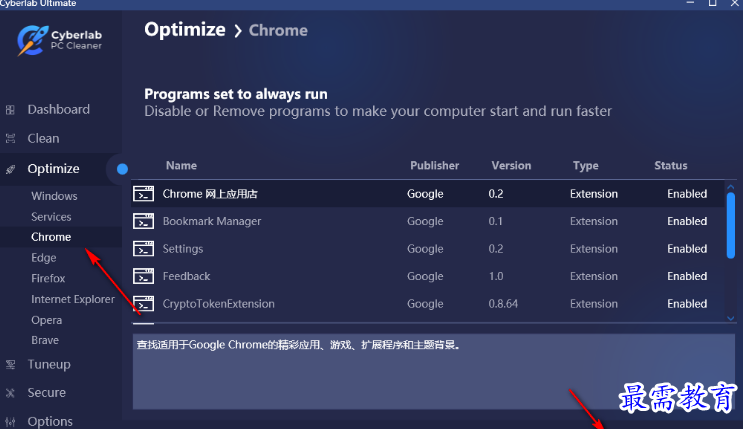Image resolution: width=743 pixels, height=429 pixels.
Task: Select Chrome under Optimize
Action: (51, 237)
